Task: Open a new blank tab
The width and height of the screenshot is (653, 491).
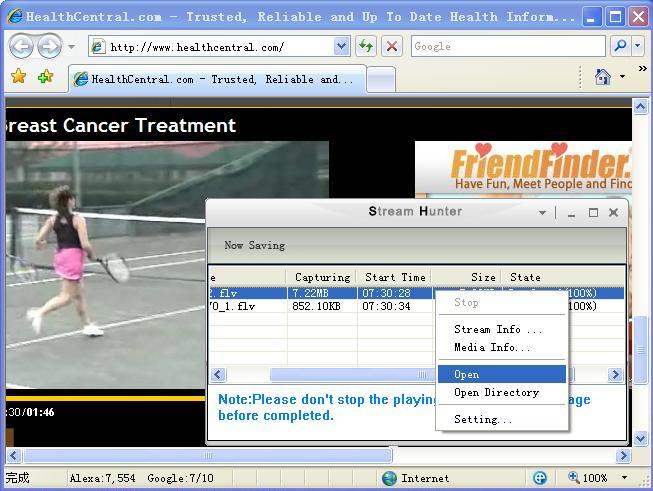Action: click(381, 80)
